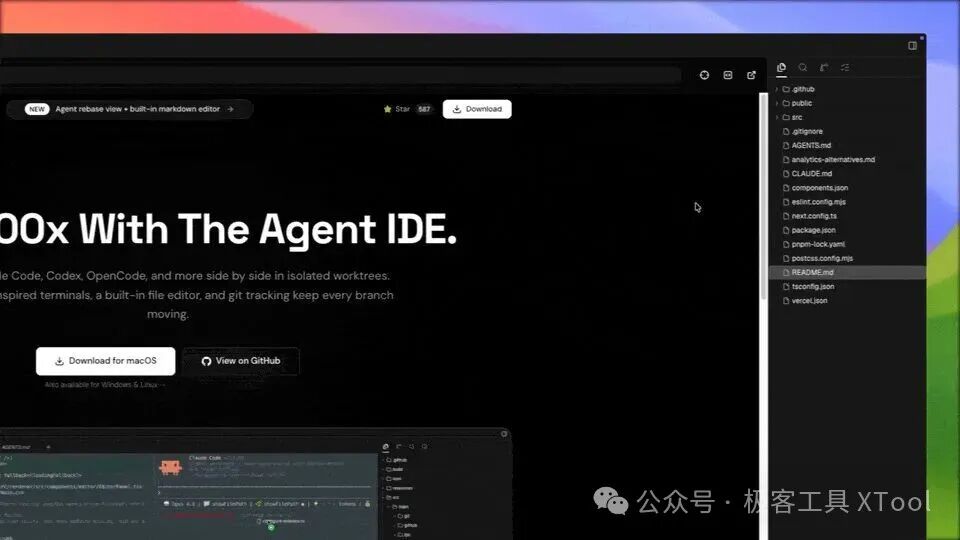
Task: Open the checklist panel icon in sidebar
Action: point(846,67)
